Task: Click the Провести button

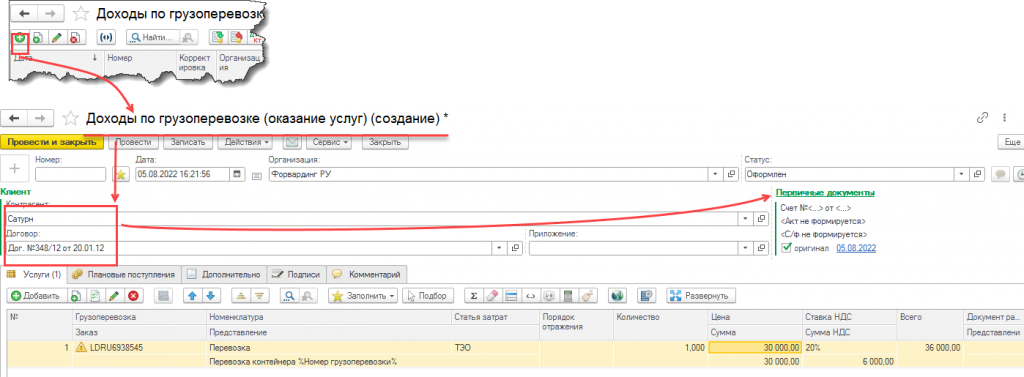Action: (135, 142)
